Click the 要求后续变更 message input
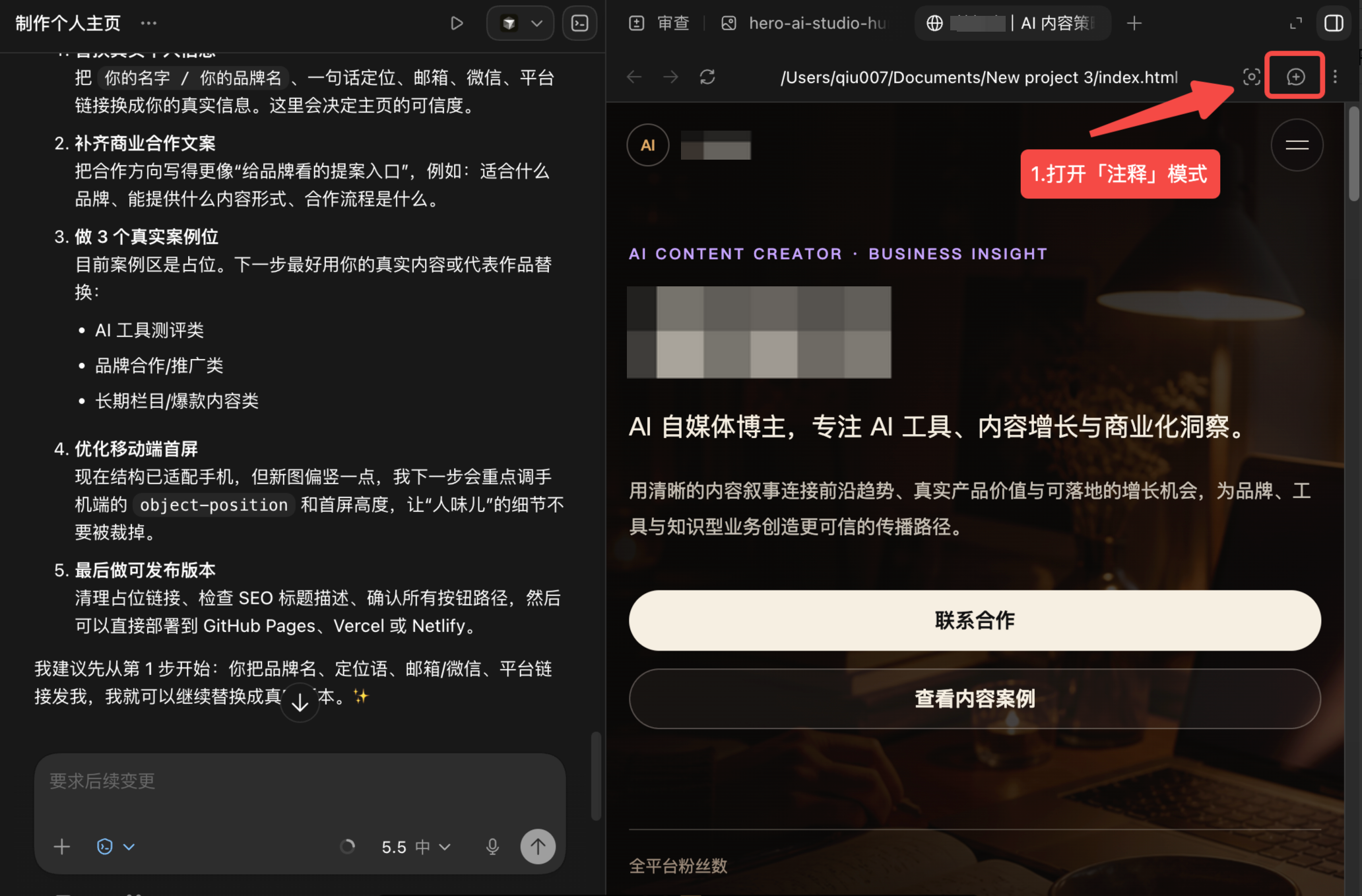The width and height of the screenshot is (1362, 896). [x=300, y=781]
